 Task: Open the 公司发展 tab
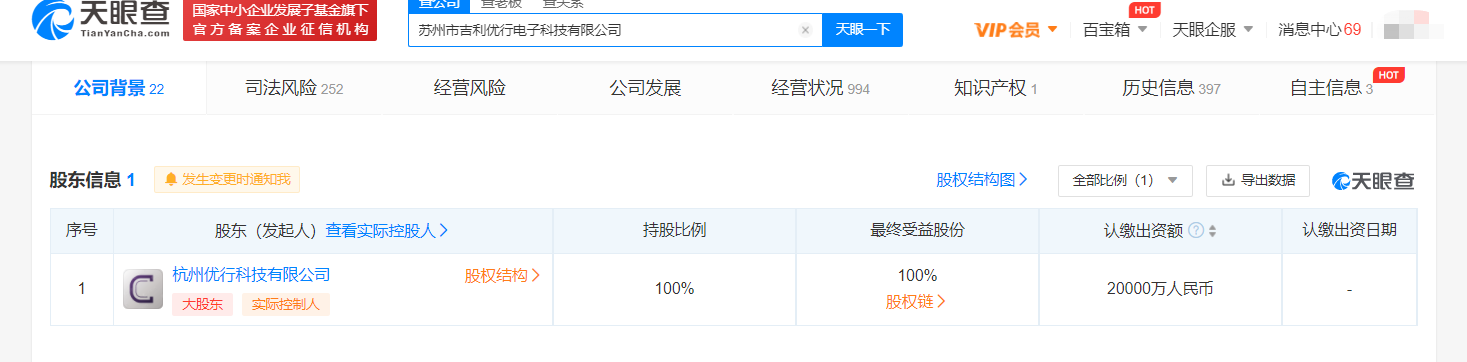point(645,88)
